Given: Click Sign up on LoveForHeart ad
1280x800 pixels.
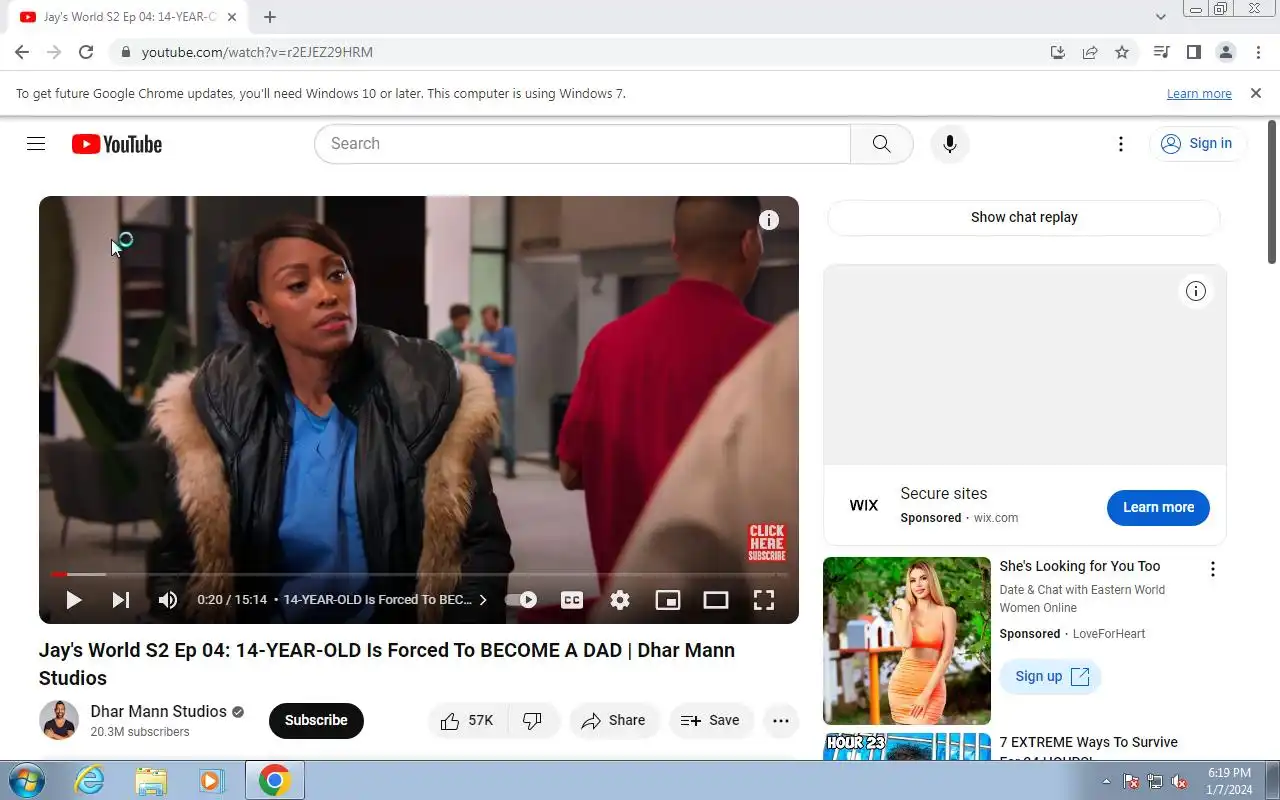Looking at the screenshot, I should tap(1050, 676).
